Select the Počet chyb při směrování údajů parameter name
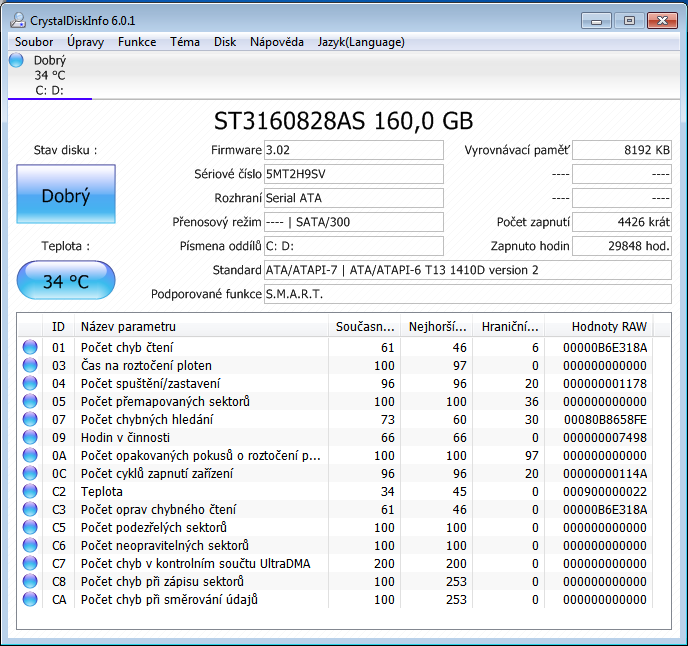This screenshot has width=688, height=646. point(169,599)
